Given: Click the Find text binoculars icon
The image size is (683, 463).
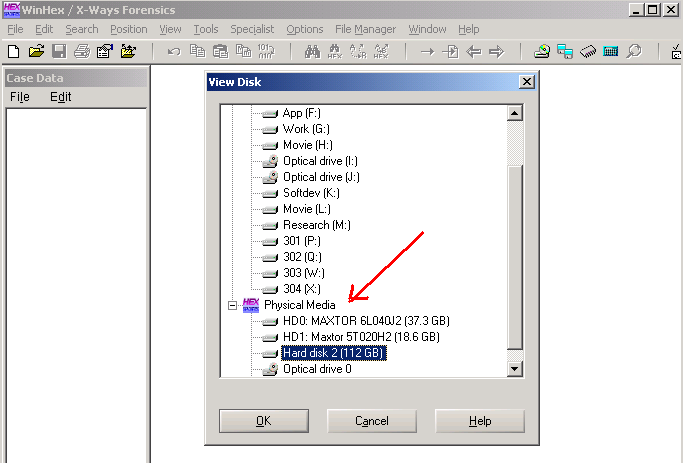Looking at the screenshot, I should coord(311,51).
